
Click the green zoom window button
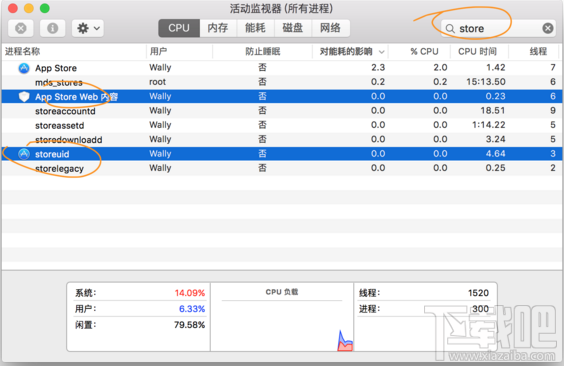[x=45, y=8]
